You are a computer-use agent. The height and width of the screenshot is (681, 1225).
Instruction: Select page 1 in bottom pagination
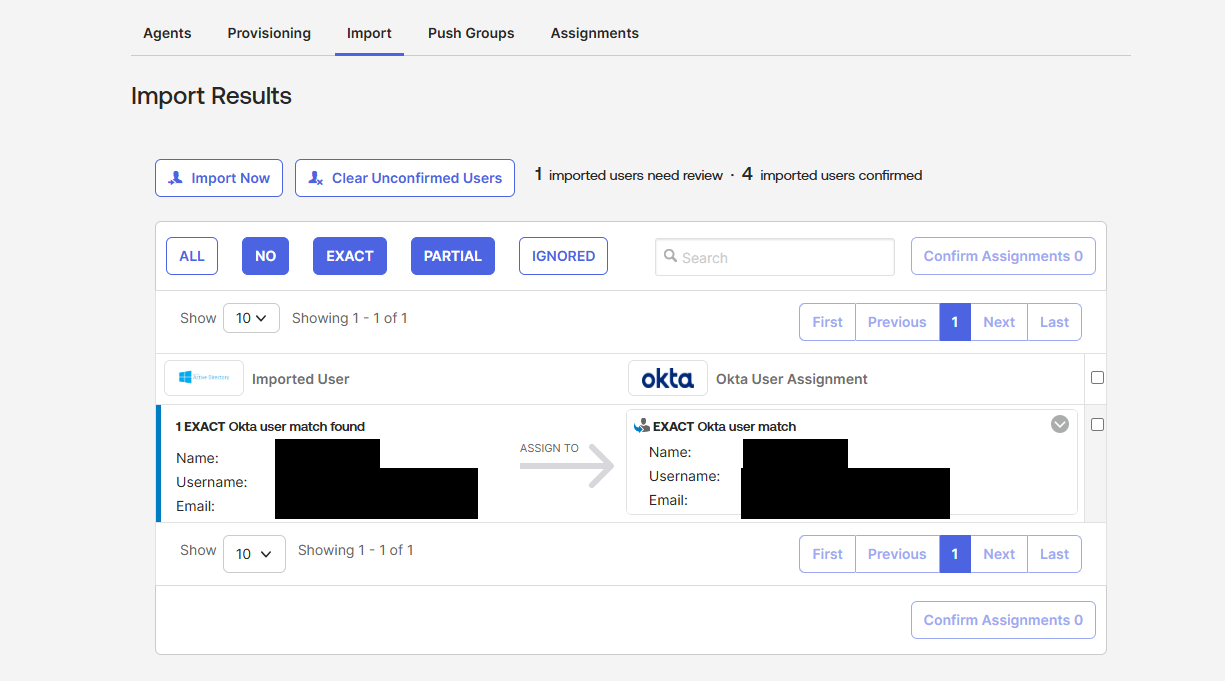955,554
